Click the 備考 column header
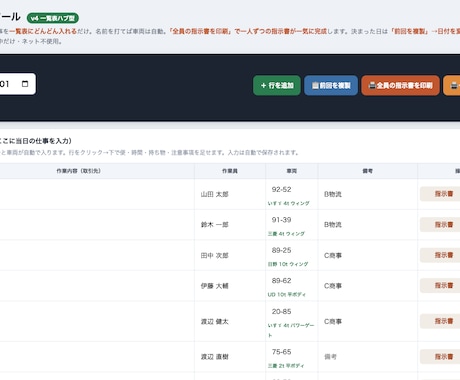This screenshot has width=460, height=380. (367, 171)
